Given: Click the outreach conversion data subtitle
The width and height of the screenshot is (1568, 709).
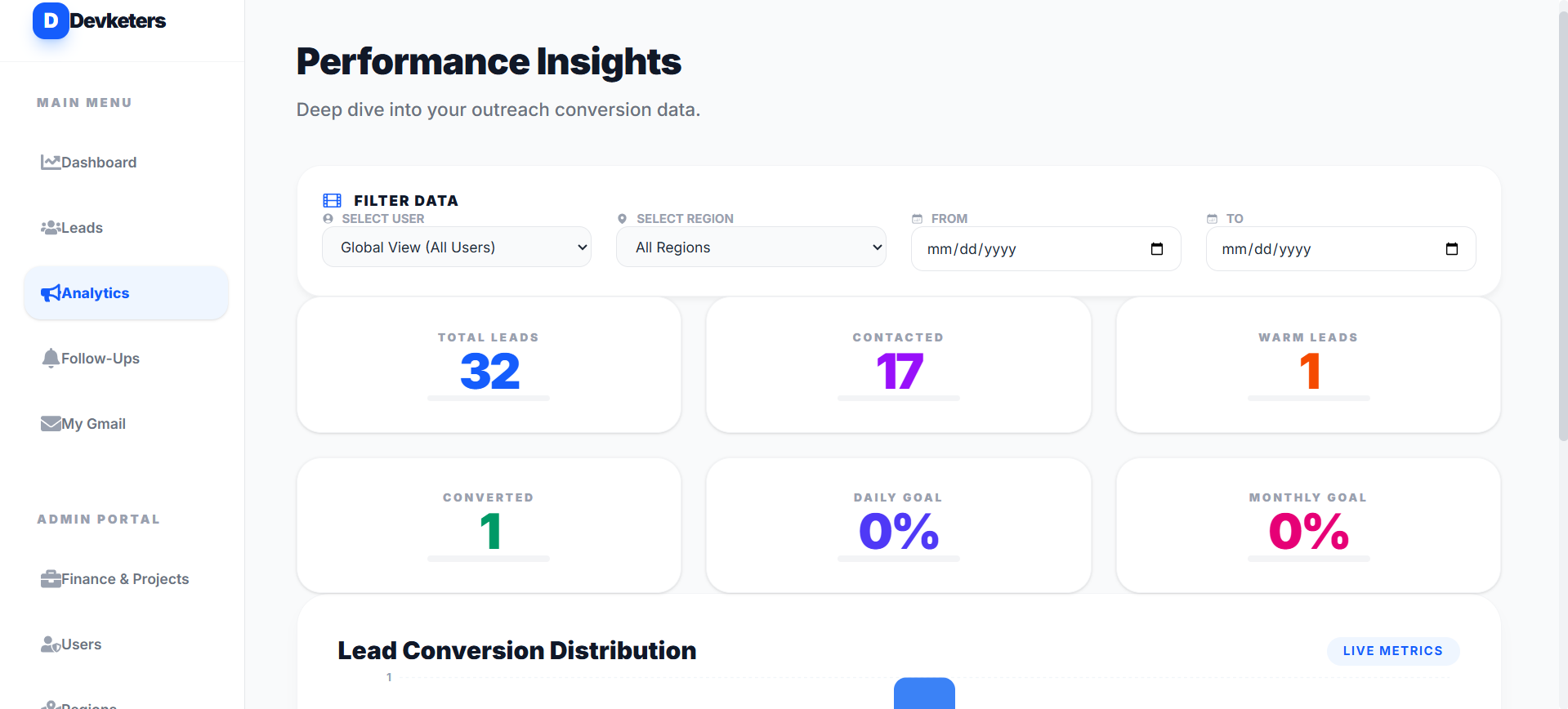Looking at the screenshot, I should (498, 110).
